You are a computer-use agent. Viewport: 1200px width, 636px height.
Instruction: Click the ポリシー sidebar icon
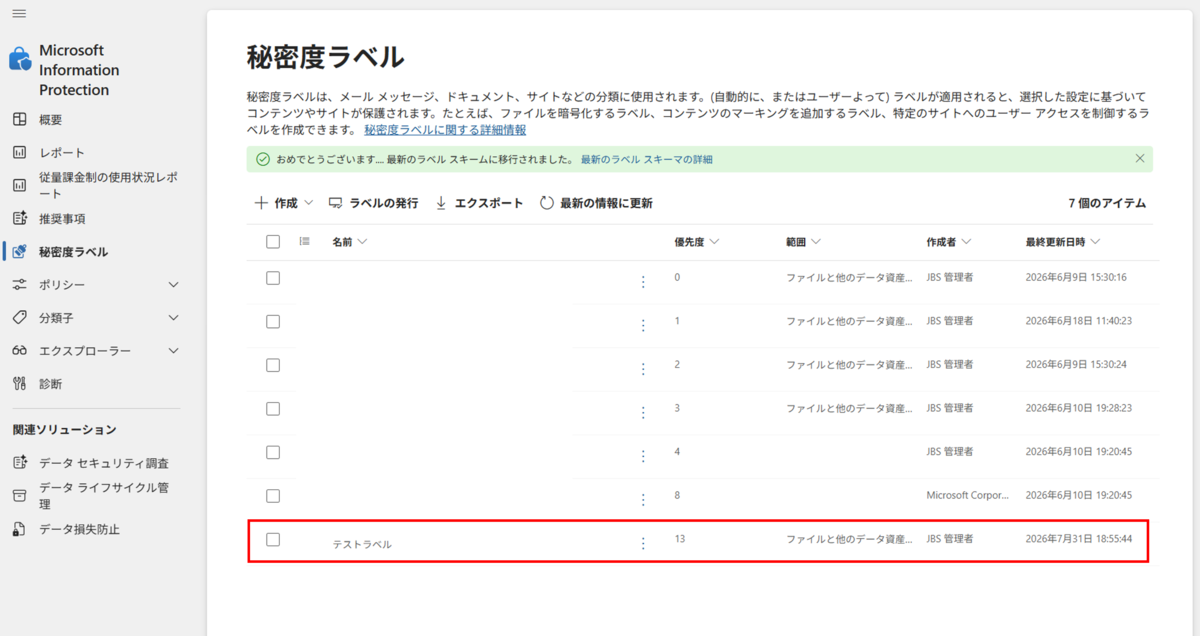[x=19, y=284]
